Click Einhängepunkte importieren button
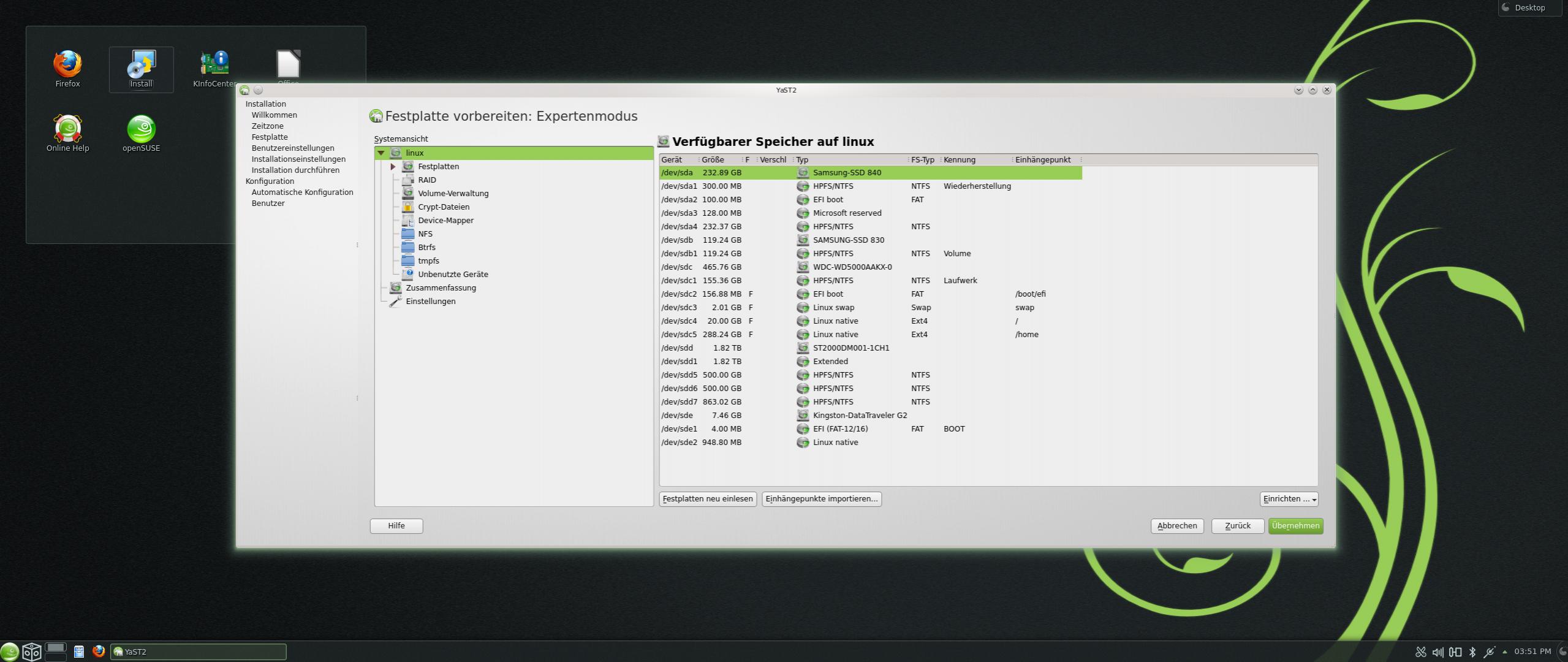The width and height of the screenshot is (1568, 662). click(x=821, y=499)
